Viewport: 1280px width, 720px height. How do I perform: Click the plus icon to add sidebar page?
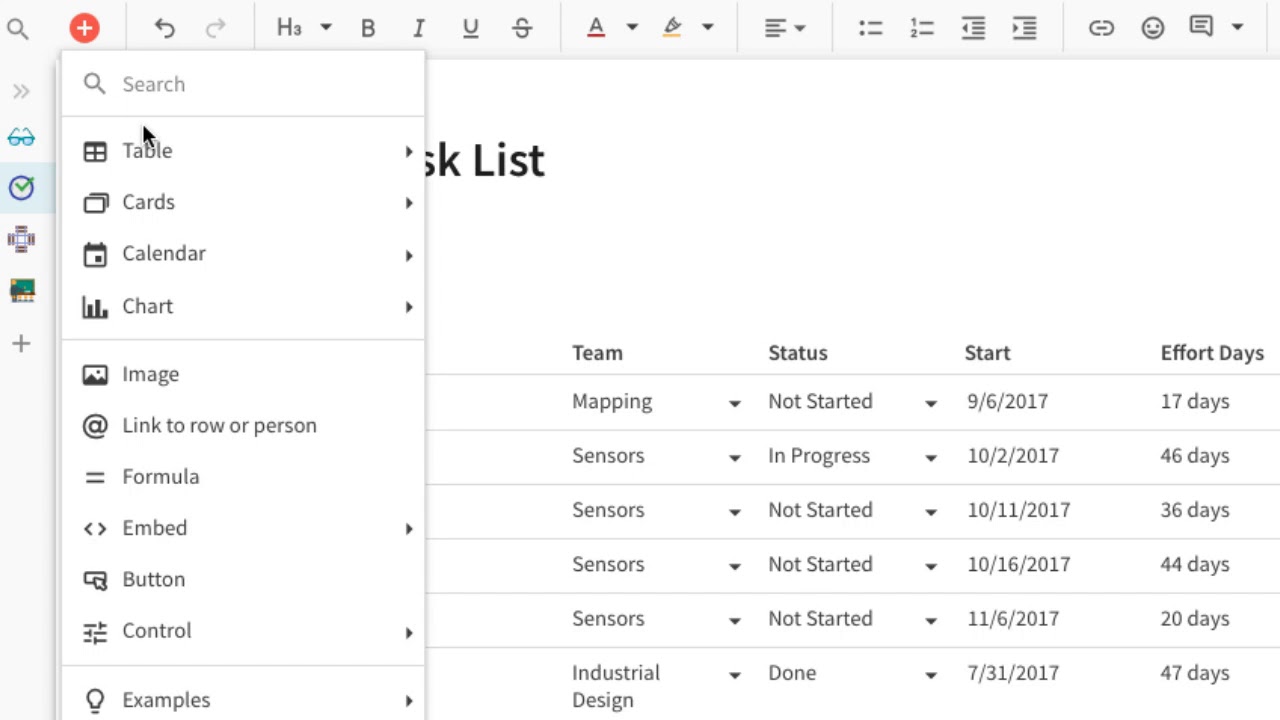point(21,344)
